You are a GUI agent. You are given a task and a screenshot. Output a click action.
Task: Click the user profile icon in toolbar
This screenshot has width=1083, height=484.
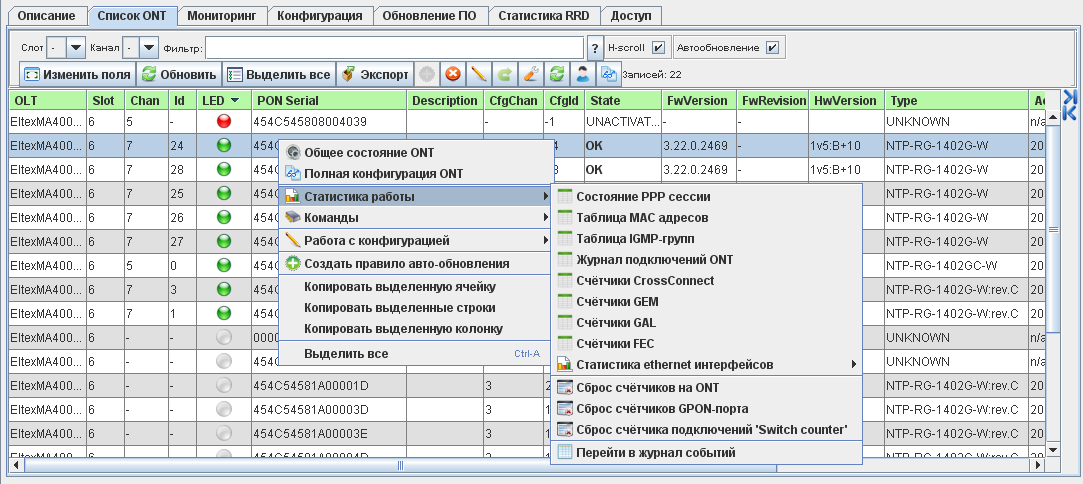[x=583, y=74]
